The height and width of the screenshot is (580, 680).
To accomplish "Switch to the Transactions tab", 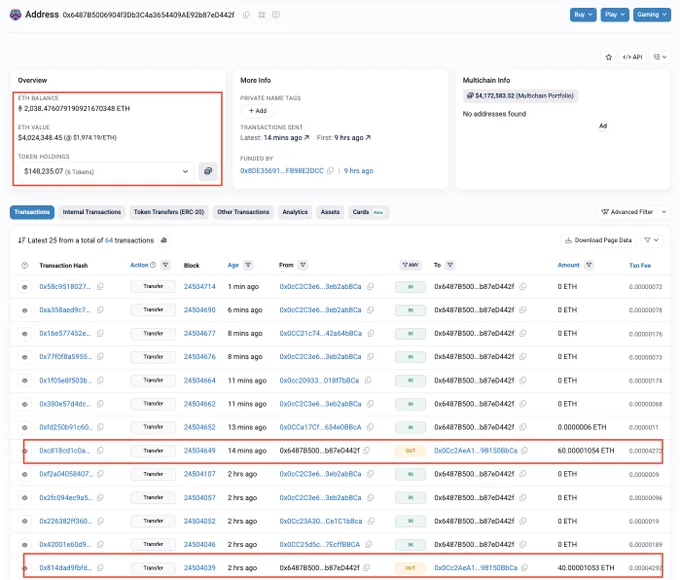I will click(32, 212).
